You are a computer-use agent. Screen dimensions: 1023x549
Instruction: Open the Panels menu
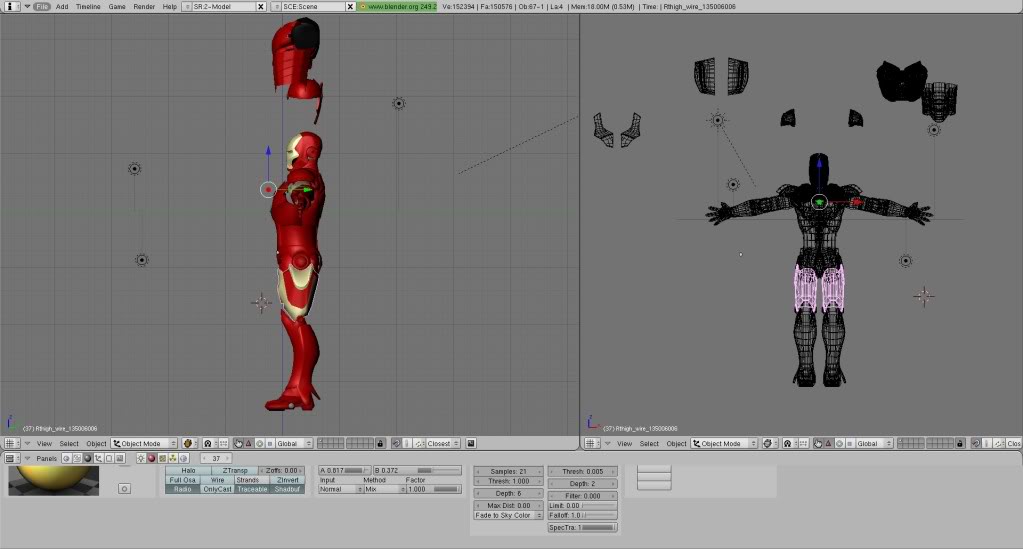(x=46, y=458)
